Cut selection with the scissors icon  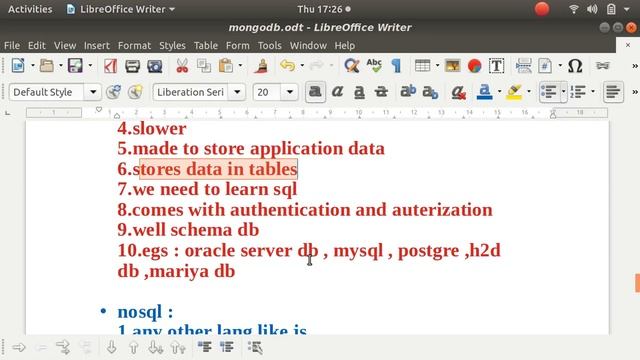(182, 66)
